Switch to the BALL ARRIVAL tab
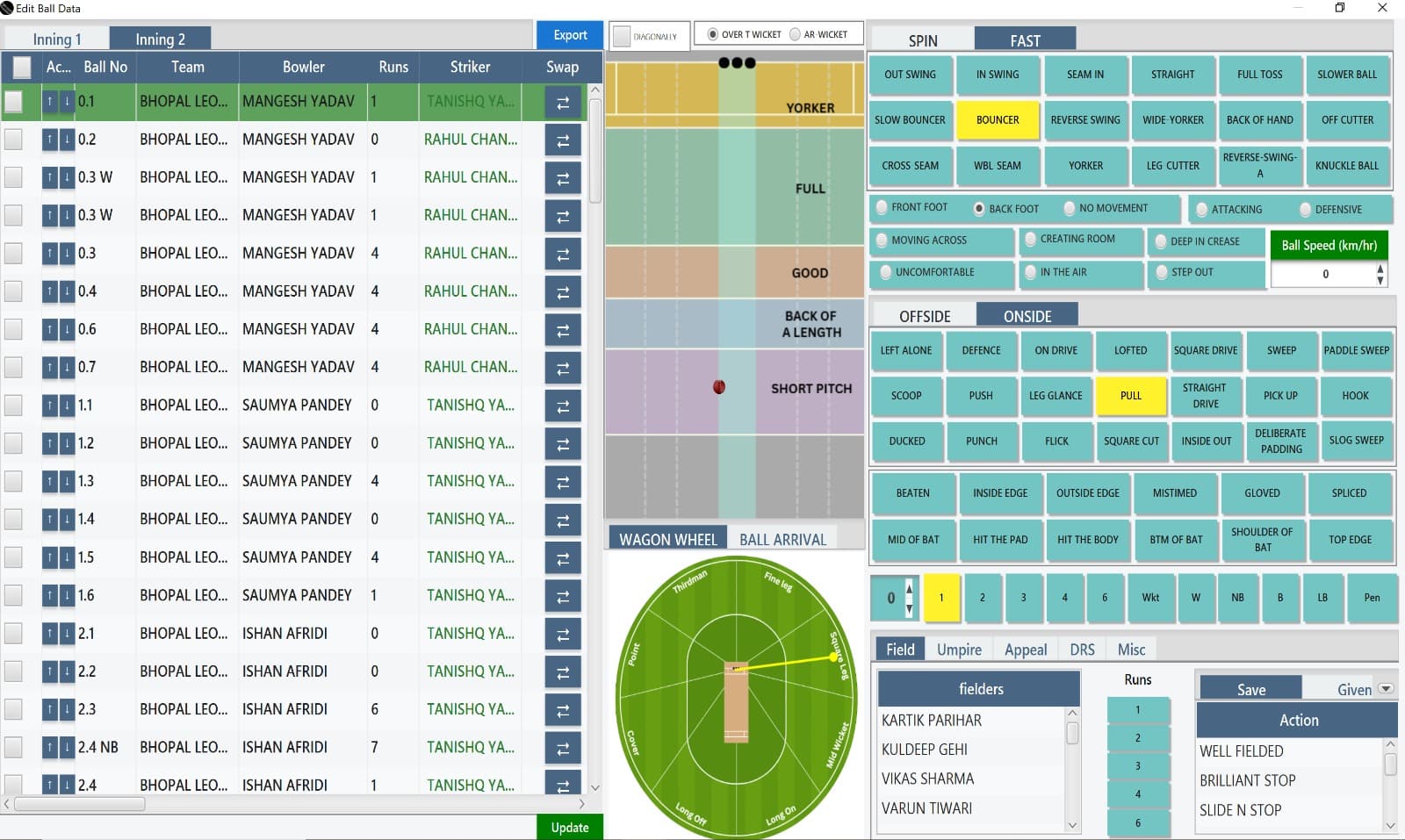The height and width of the screenshot is (840, 1405). pos(782,539)
